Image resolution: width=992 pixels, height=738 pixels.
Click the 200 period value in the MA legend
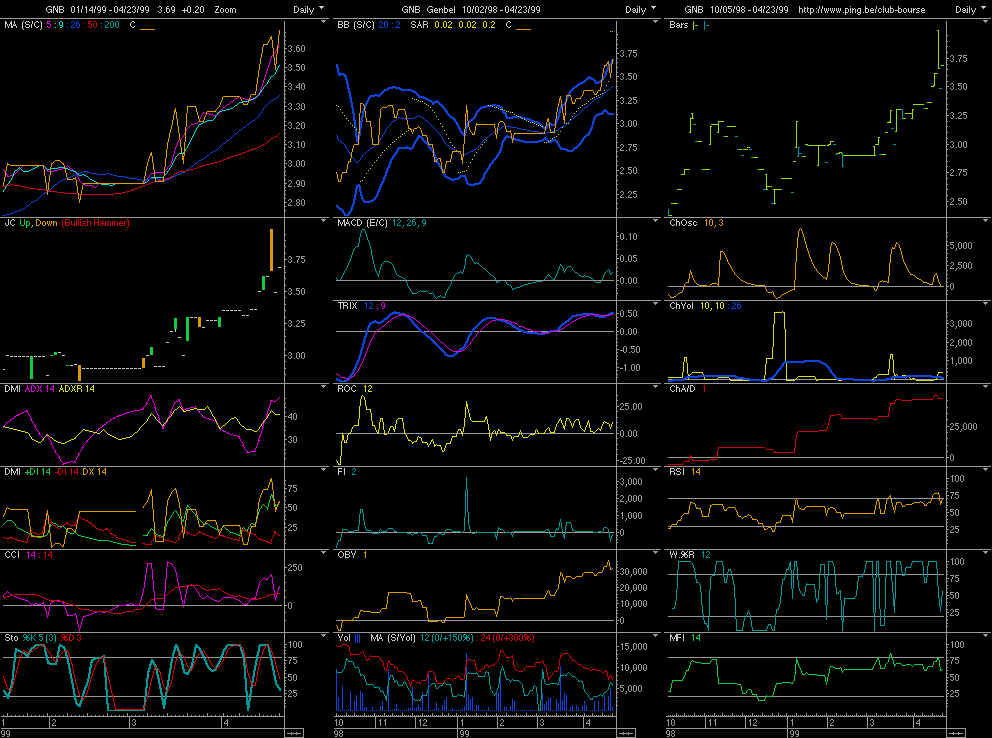tap(112, 25)
